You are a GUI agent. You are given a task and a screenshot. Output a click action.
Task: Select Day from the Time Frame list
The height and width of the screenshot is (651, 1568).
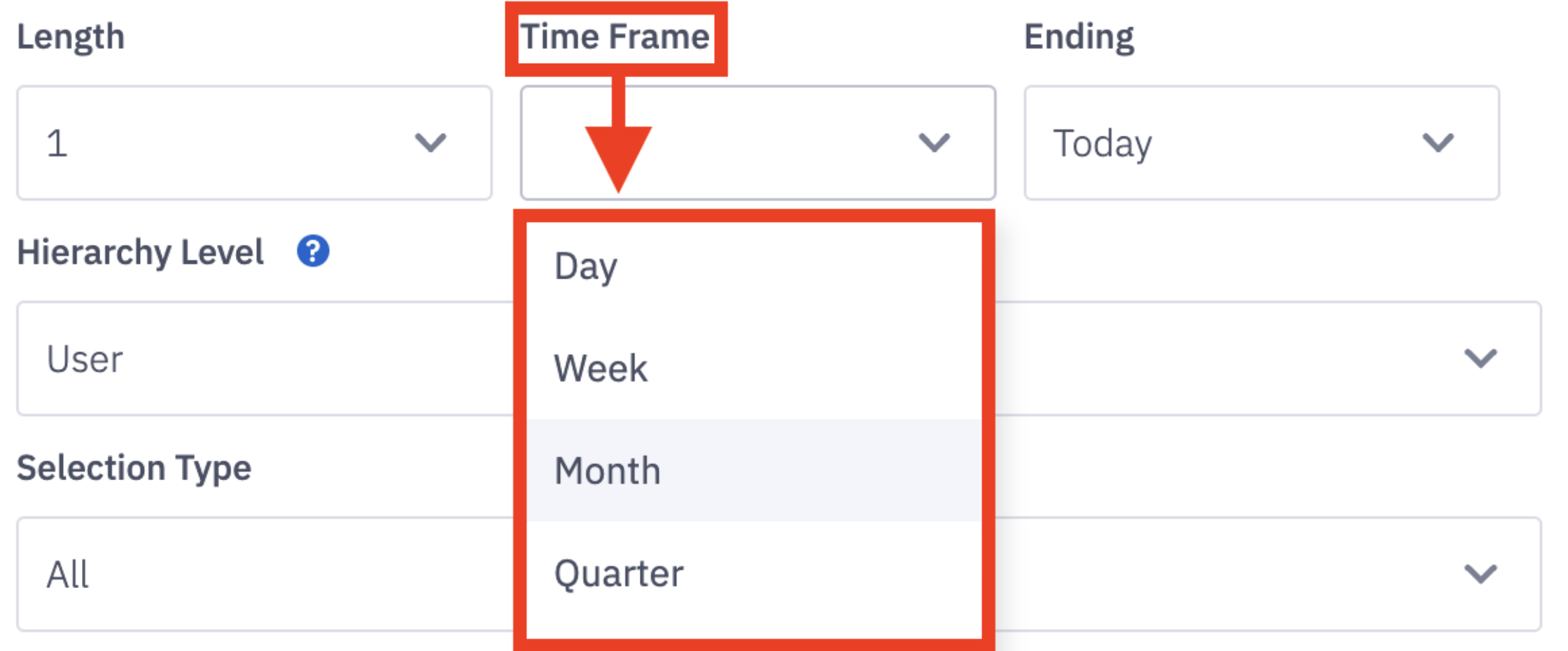[754, 267]
